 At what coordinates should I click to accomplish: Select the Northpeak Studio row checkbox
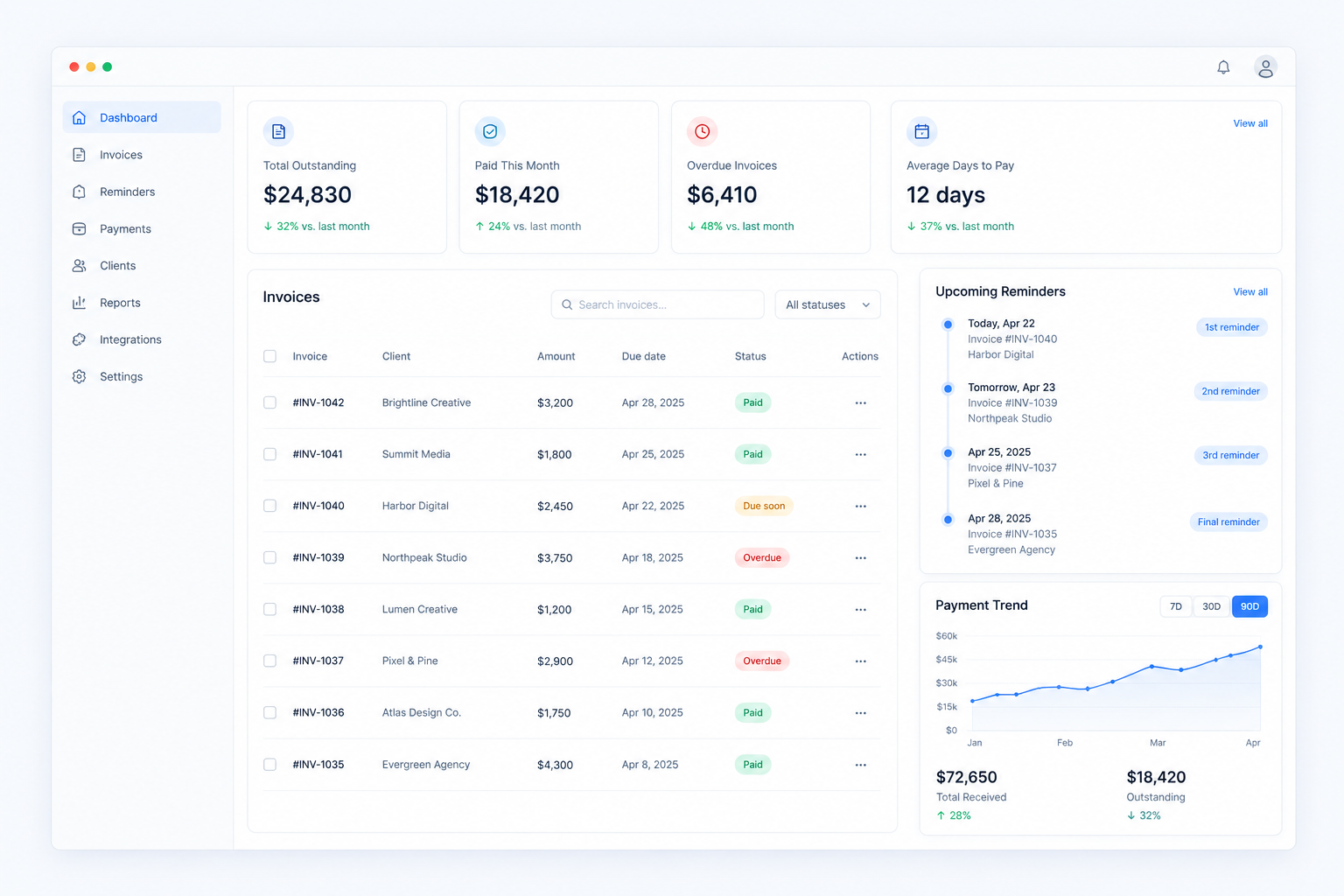pyautogui.click(x=269, y=557)
